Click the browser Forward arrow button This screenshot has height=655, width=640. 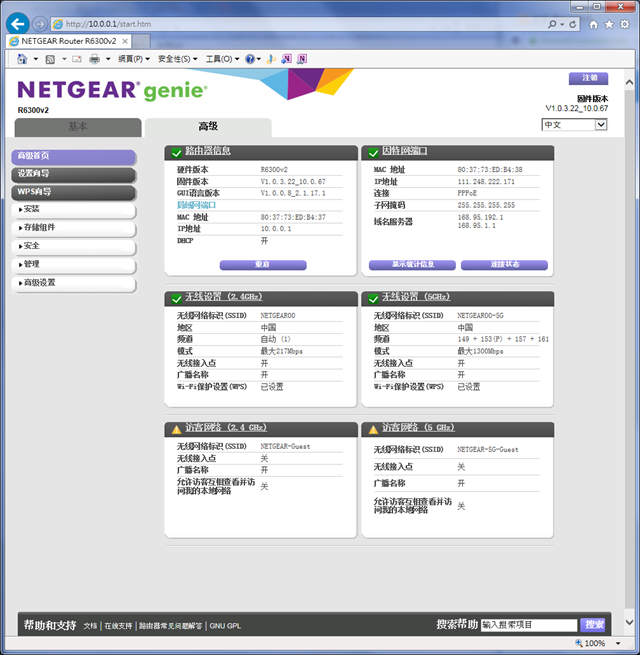coord(40,24)
